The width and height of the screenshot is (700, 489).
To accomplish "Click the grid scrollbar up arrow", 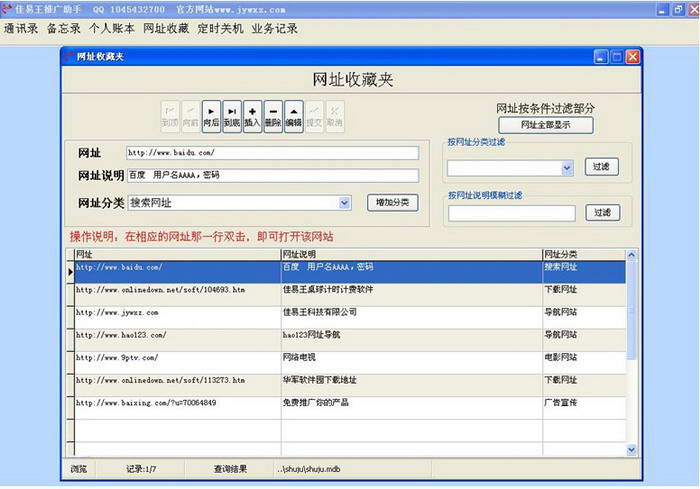I will click(x=631, y=255).
